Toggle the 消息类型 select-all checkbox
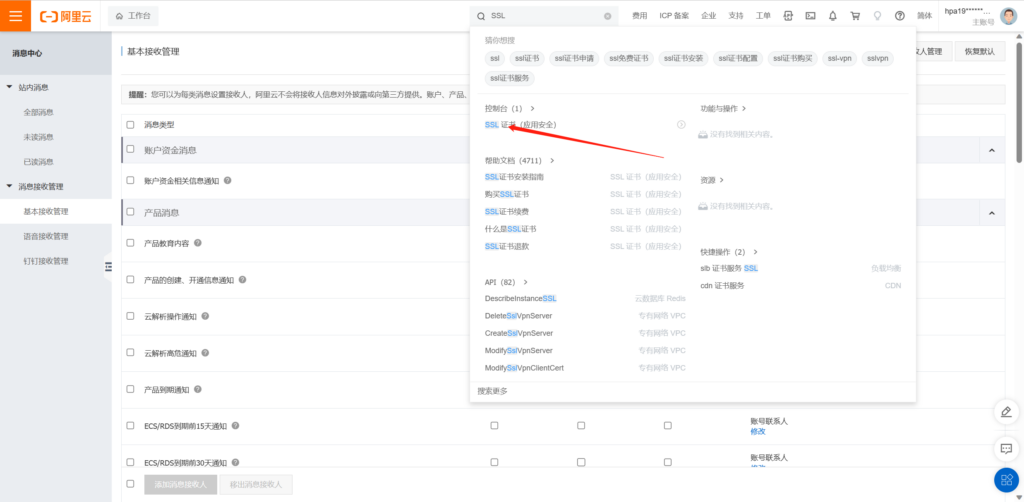Image resolution: width=1024 pixels, height=502 pixels. (130, 125)
